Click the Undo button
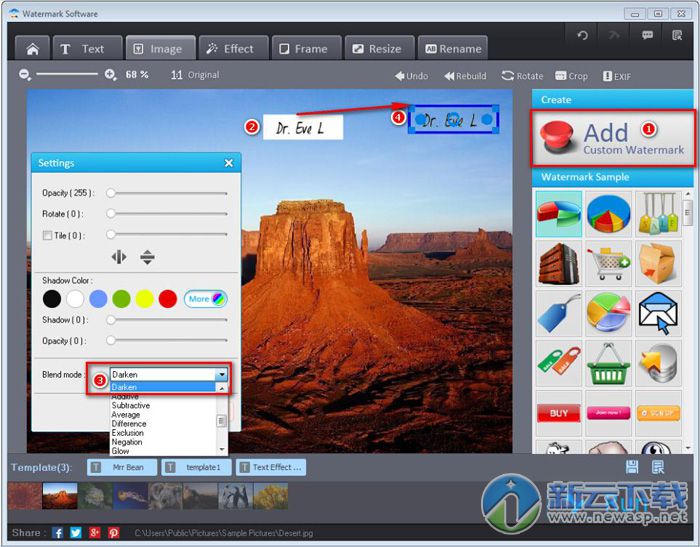Screen dimensions: 700x547 tap(412, 76)
